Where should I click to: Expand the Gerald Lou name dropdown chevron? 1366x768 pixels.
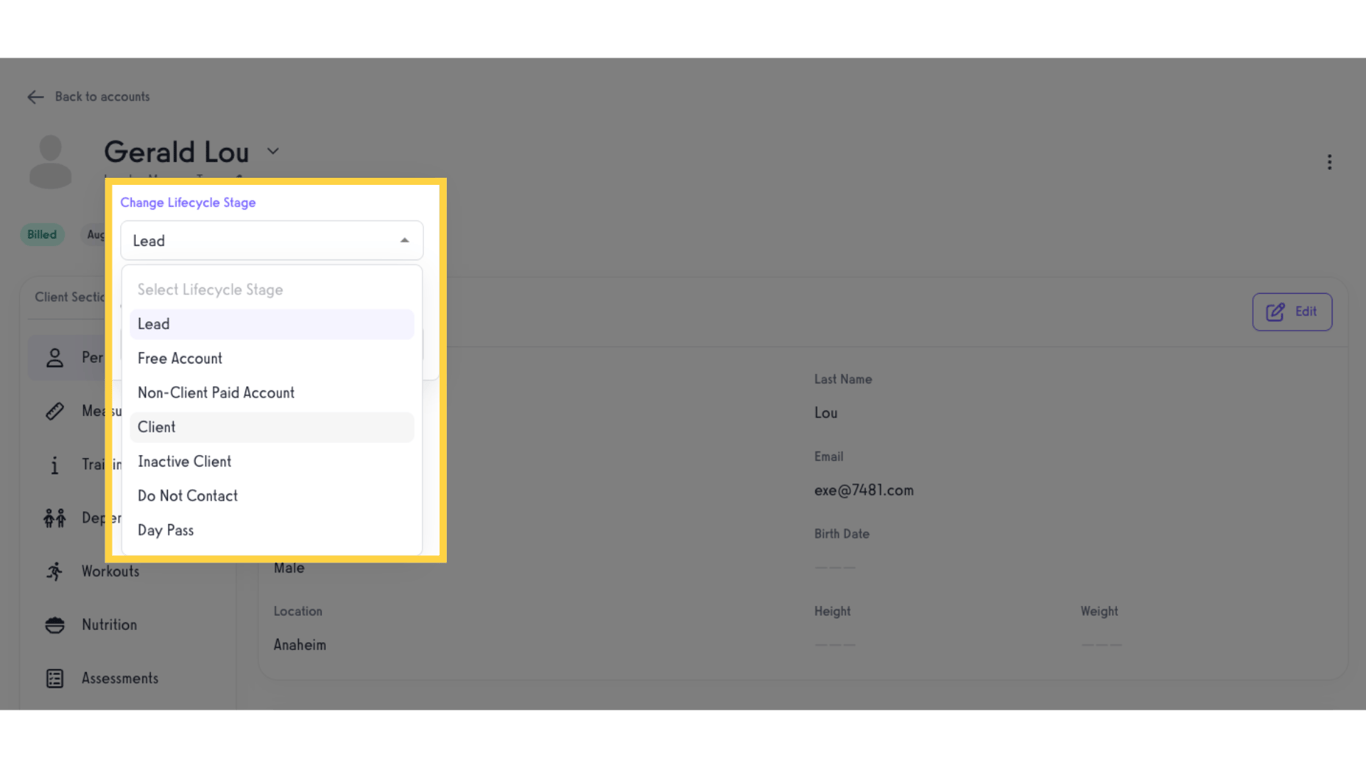coord(272,151)
